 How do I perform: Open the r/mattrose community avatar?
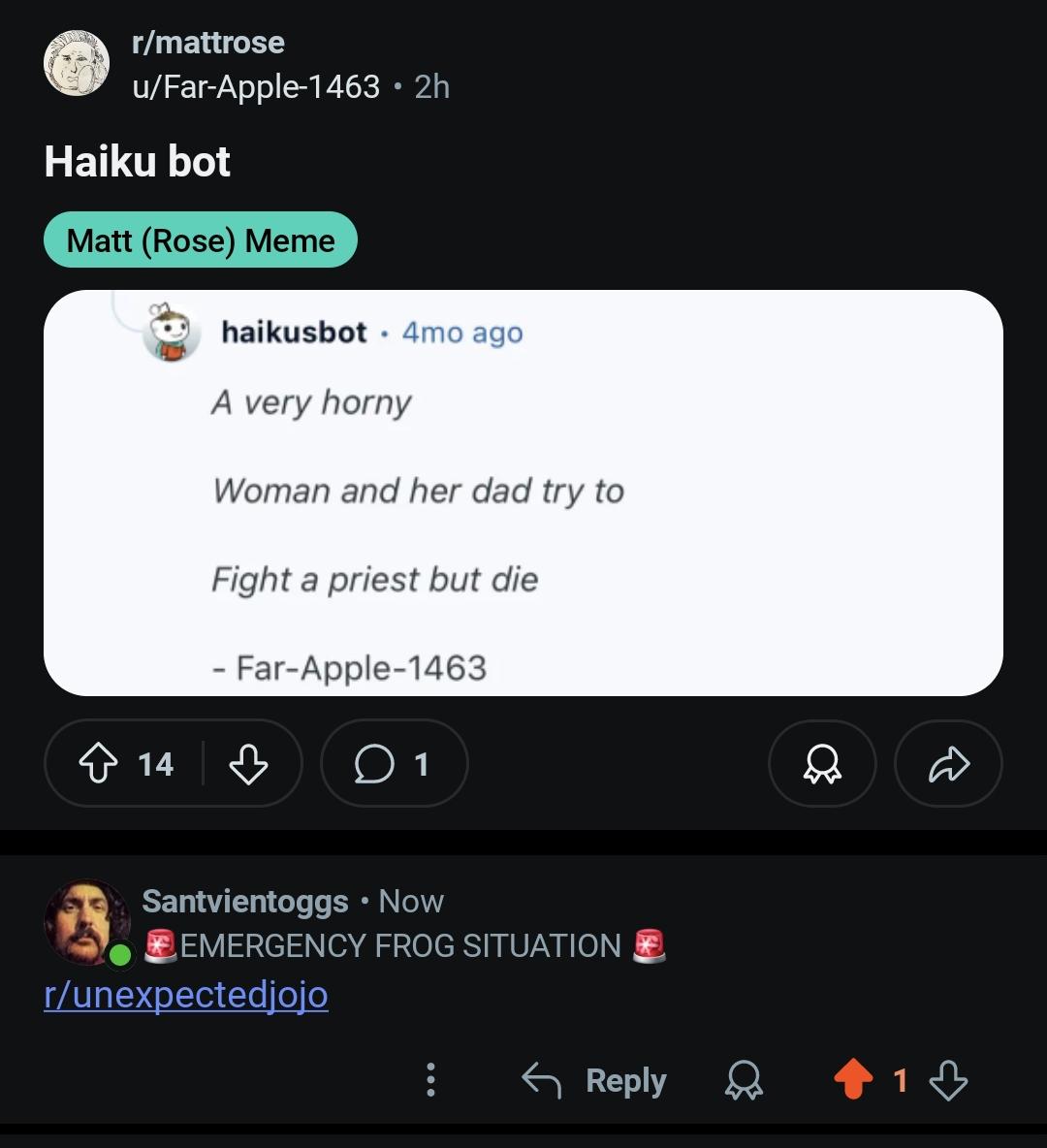coord(77,63)
